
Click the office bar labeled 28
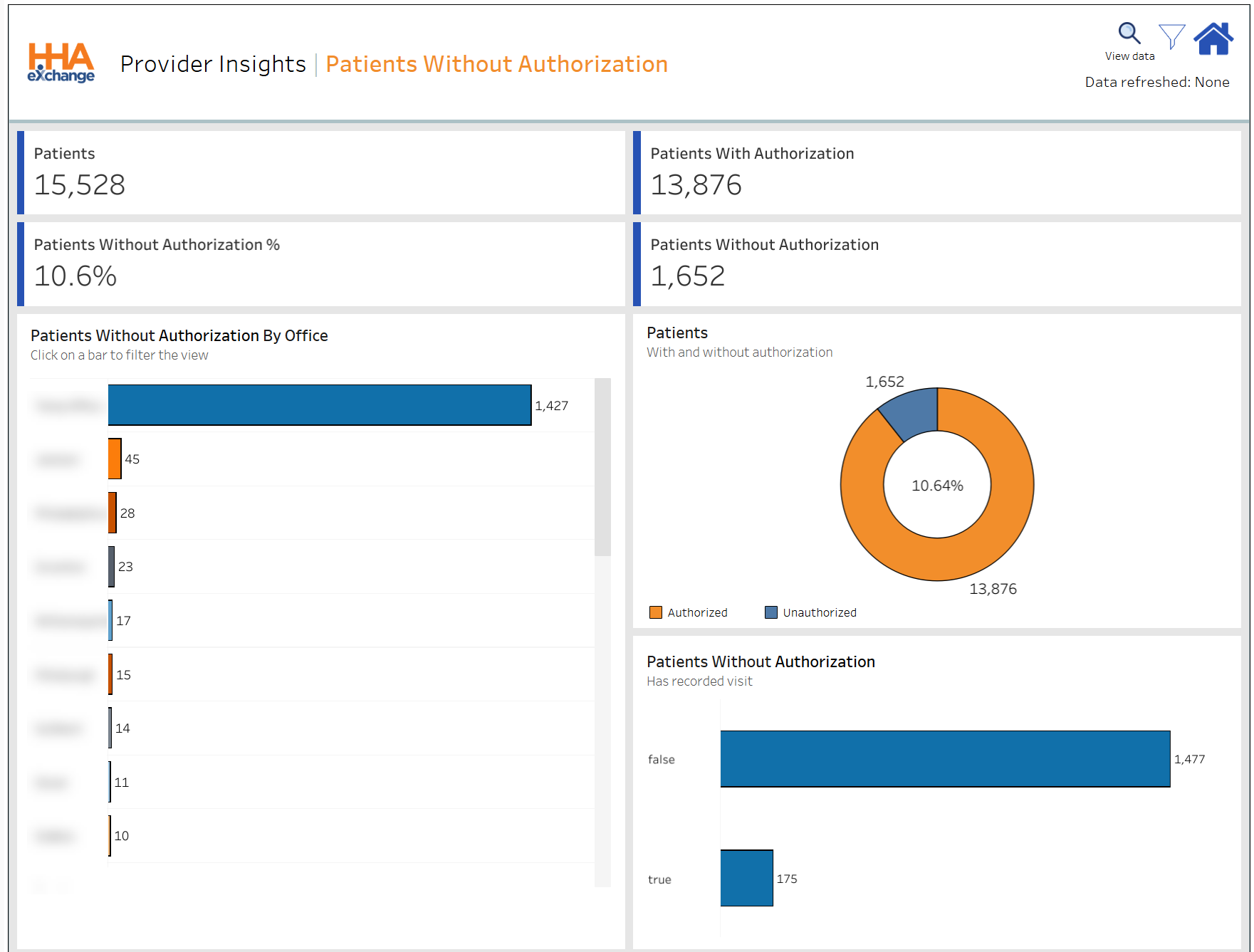tap(113, 513)
